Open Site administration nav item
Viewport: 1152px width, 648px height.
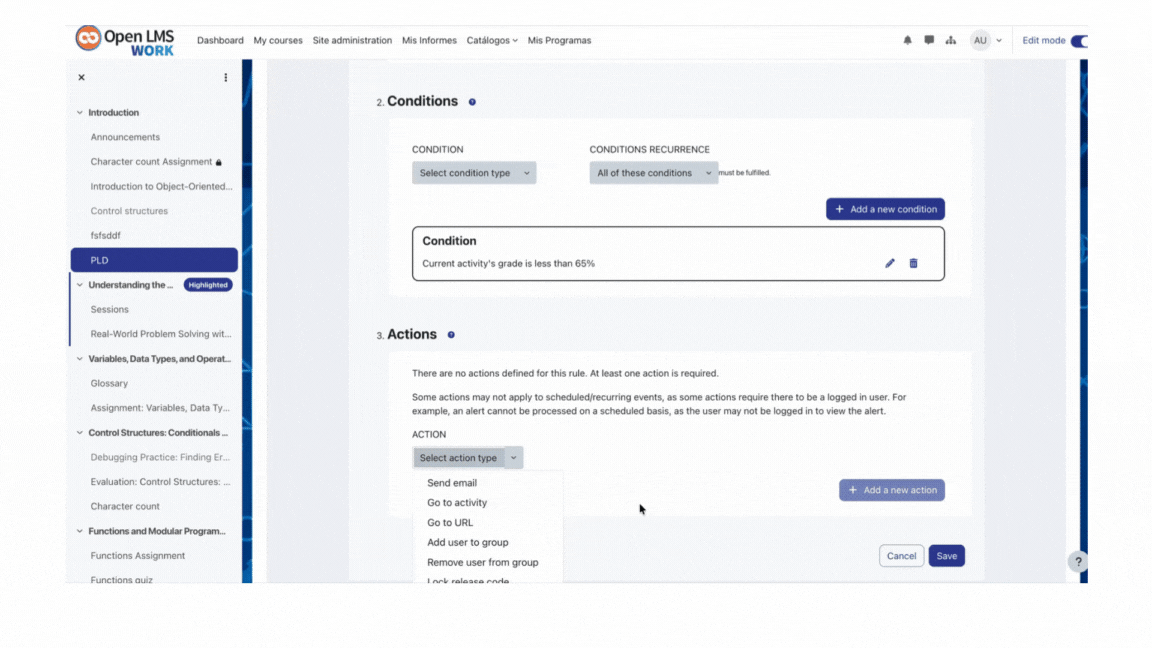pos(352,40)
